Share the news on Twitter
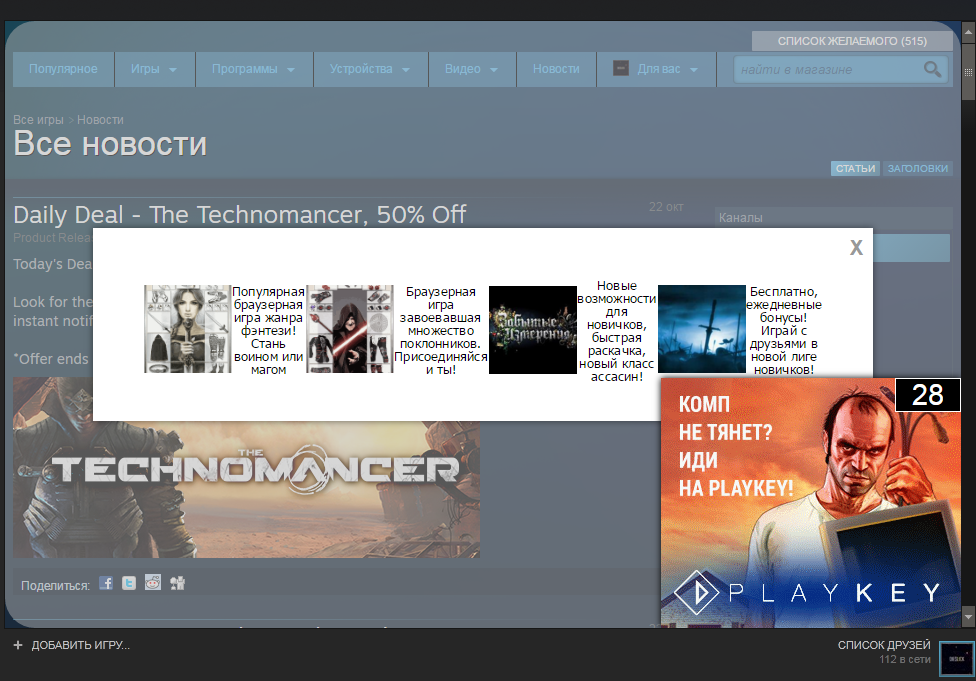The width and height of the screenshot is (976, 681). (129, 583)
